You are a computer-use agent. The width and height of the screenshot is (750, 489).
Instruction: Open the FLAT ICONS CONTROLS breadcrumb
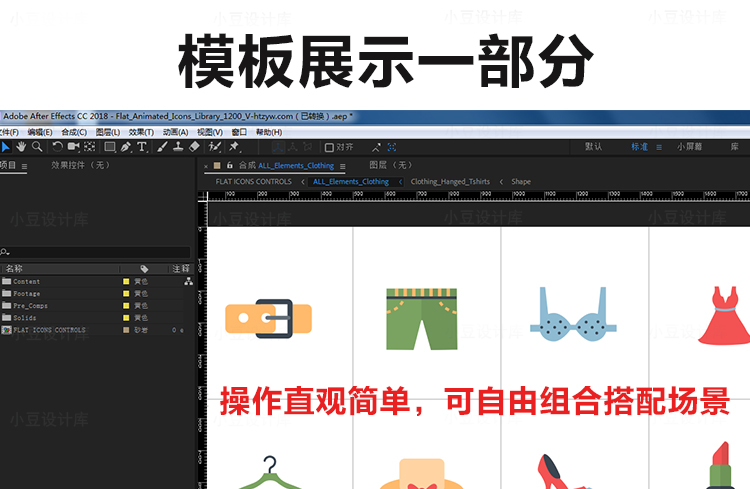click(254, 182)
